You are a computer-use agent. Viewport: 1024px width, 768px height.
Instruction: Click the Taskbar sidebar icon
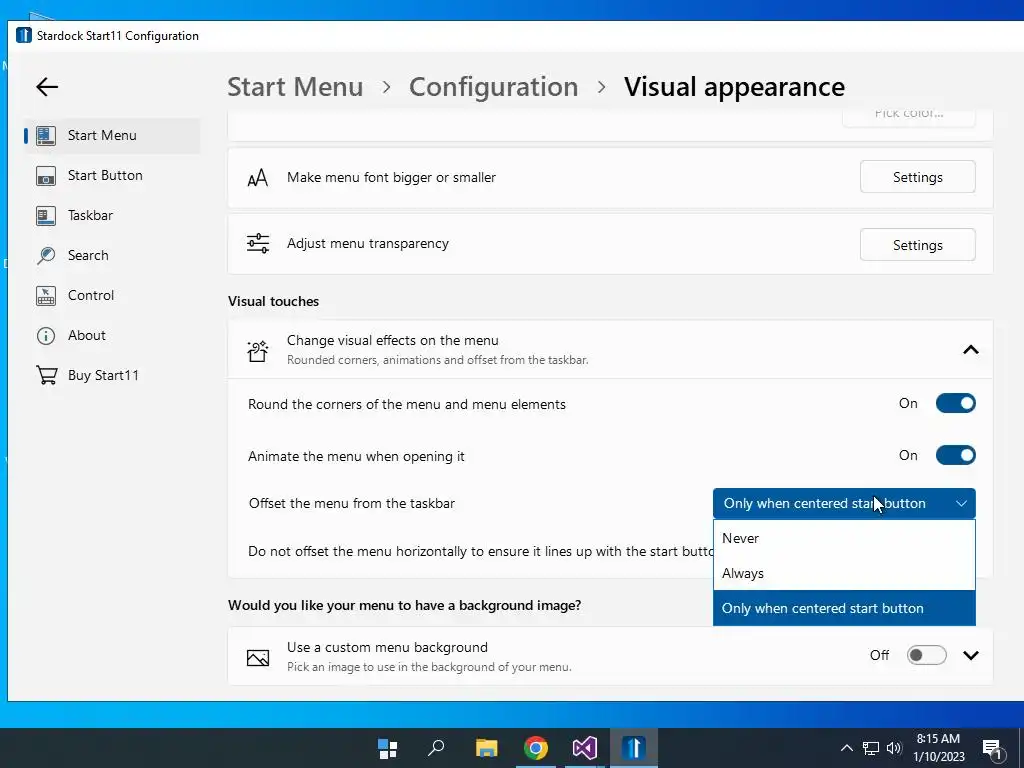coord(46,216)
